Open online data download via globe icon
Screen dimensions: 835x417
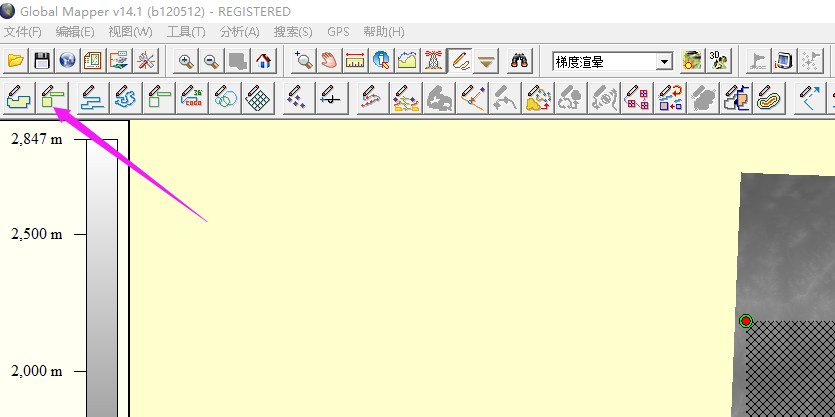(x=68, y=61)
